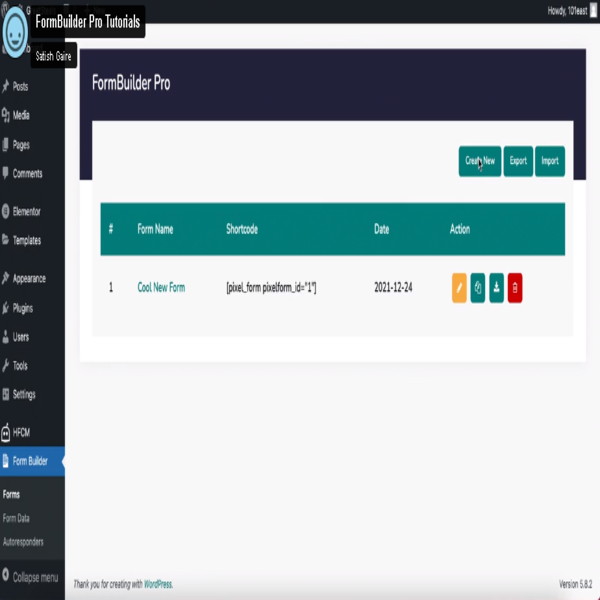Click the Date column header
Screen dimensions: 600x600
coord(382,229)
